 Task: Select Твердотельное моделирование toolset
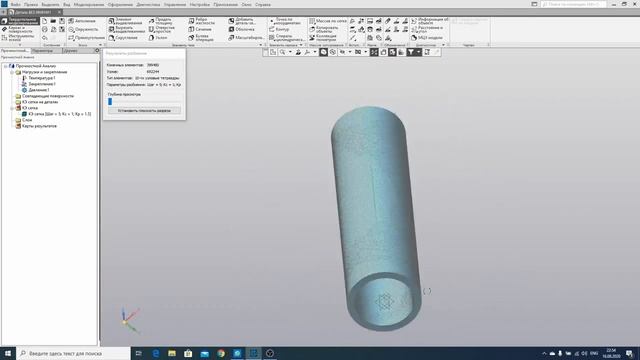[20, 20]
